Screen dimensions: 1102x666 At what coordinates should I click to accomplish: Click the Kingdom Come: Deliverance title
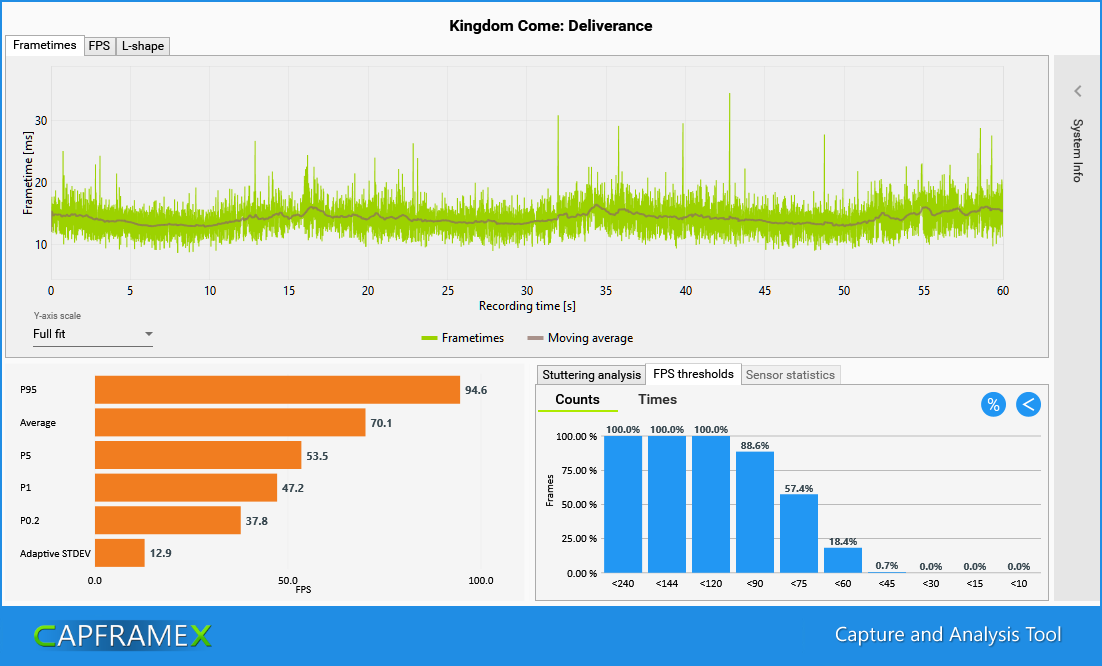point(550,26)
